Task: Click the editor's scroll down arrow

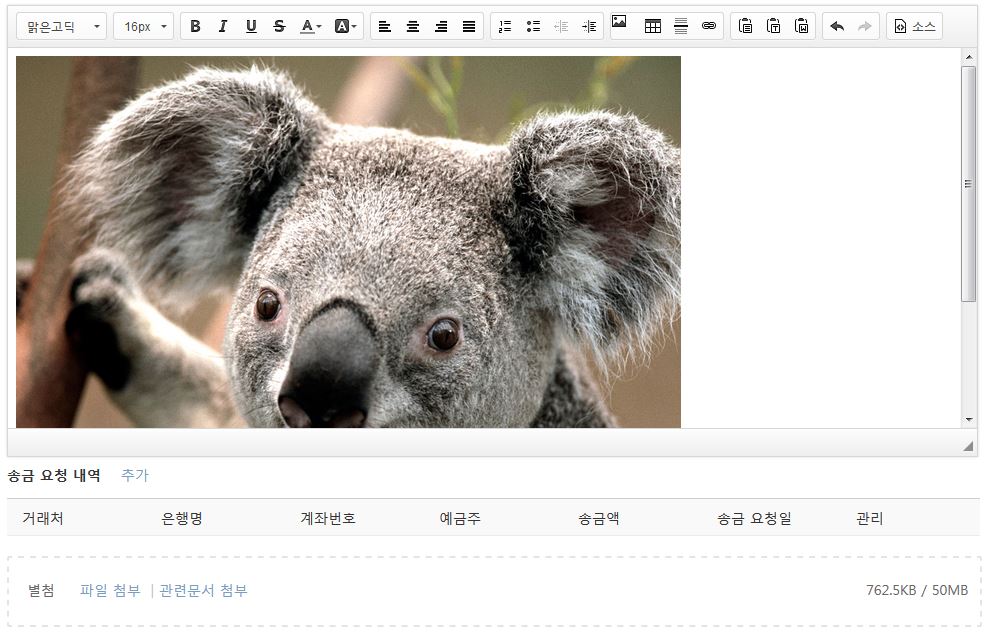Action: (x=968, y=420)
